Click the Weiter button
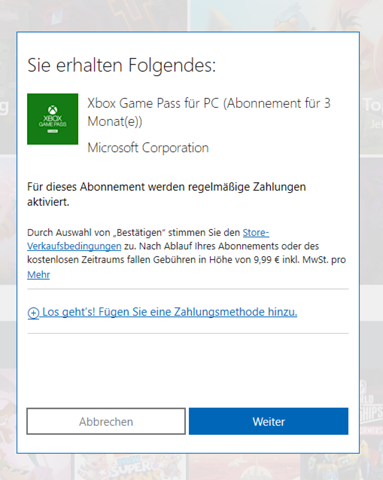Image resolution: width=383 pixels, height=480 pixels. (268, 421)
